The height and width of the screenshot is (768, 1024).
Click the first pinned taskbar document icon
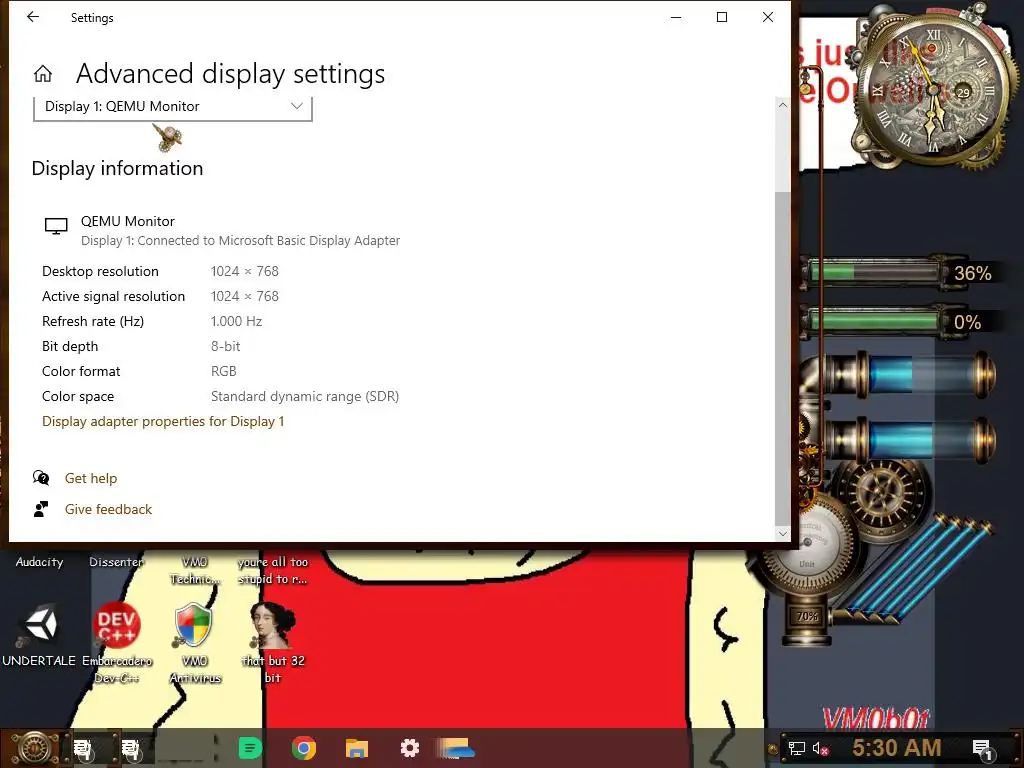pos(83,749)
